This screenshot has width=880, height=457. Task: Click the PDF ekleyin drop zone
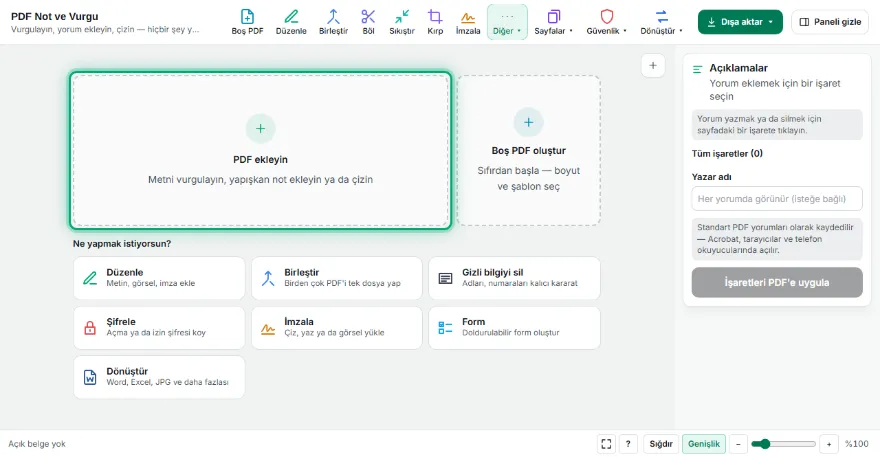(x=260, y=150)
